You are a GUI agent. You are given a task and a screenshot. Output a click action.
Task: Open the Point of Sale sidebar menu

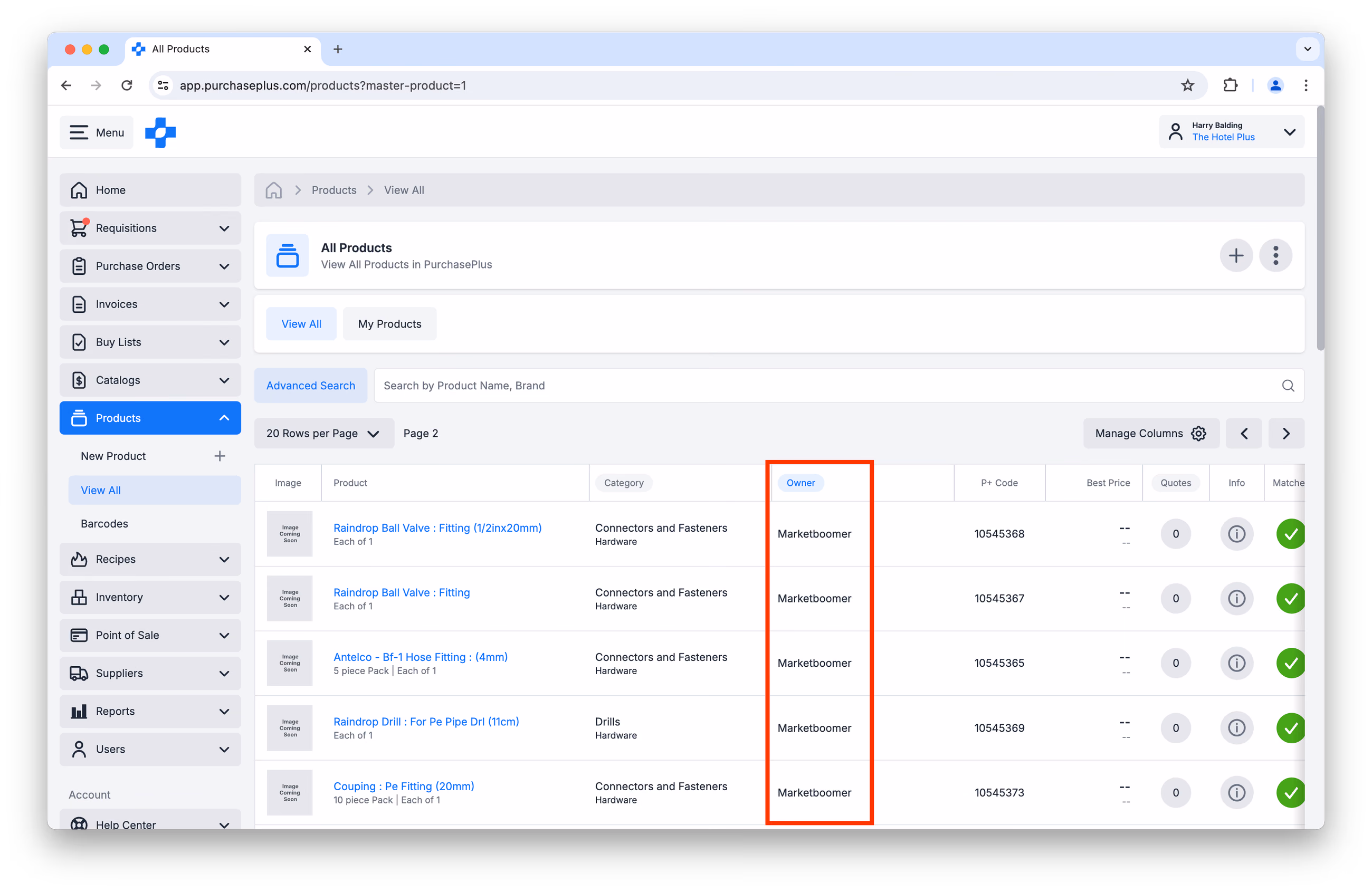coord(150,636)
